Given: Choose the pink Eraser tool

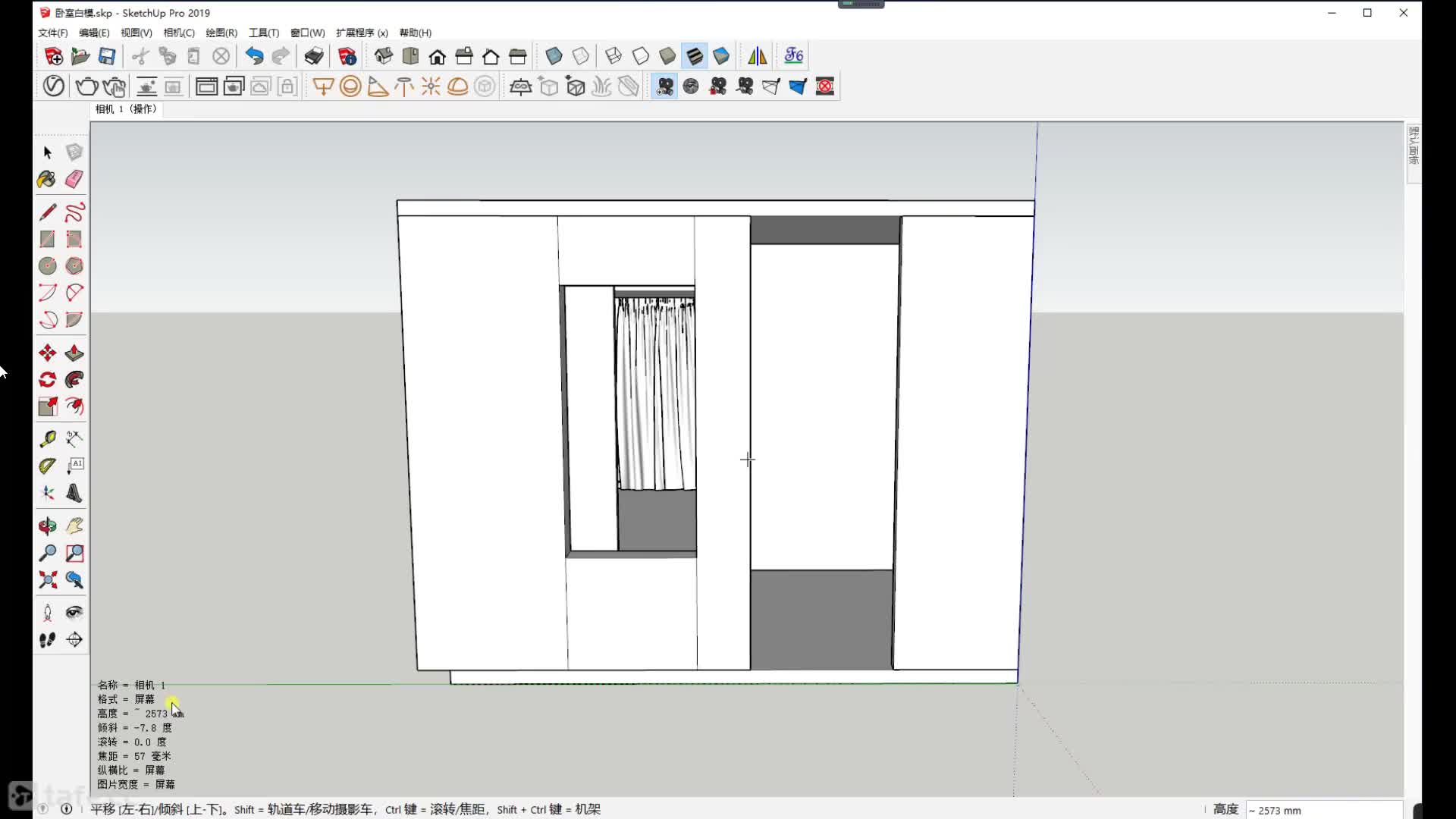Looking at the screenshot, I should pos(74,180).
